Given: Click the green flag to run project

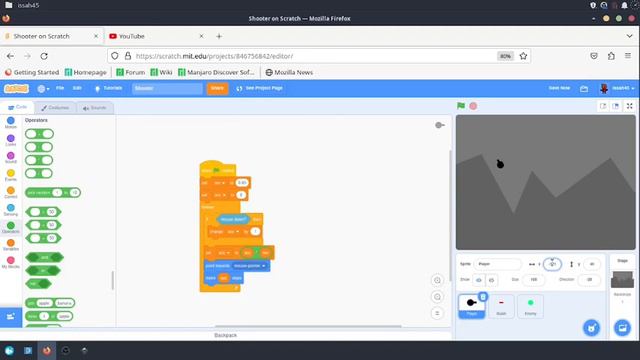Looking at the screenshot, I should (x=461, y=106).
